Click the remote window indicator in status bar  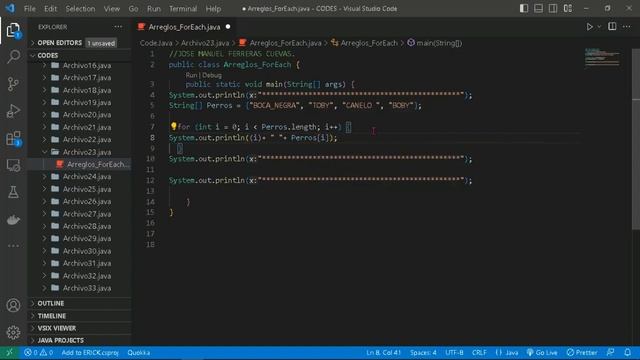tap(9, 353)
